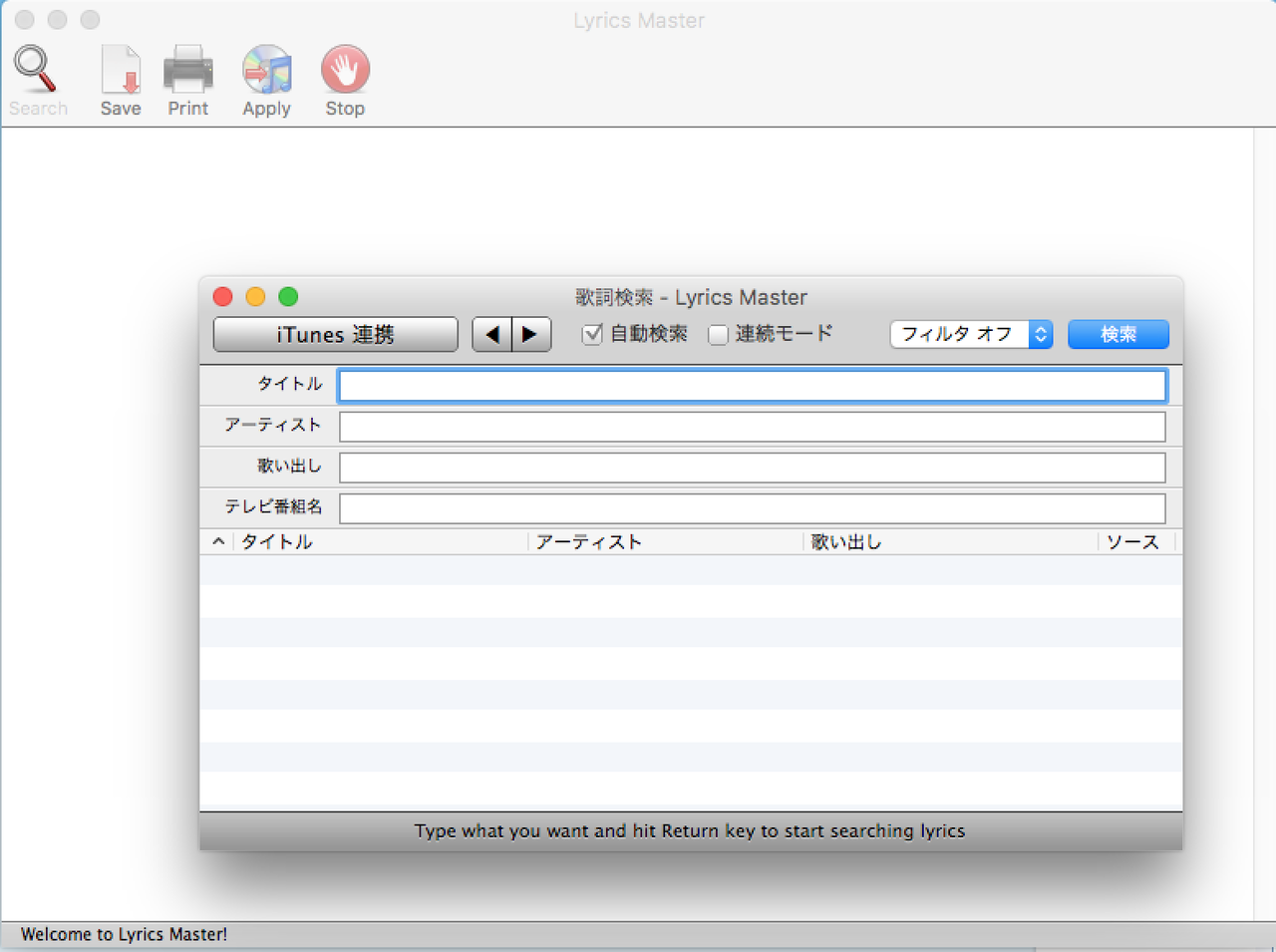
Task: Click the Stop hand icon
Action: pyautogui.click(x=345, y=70)
